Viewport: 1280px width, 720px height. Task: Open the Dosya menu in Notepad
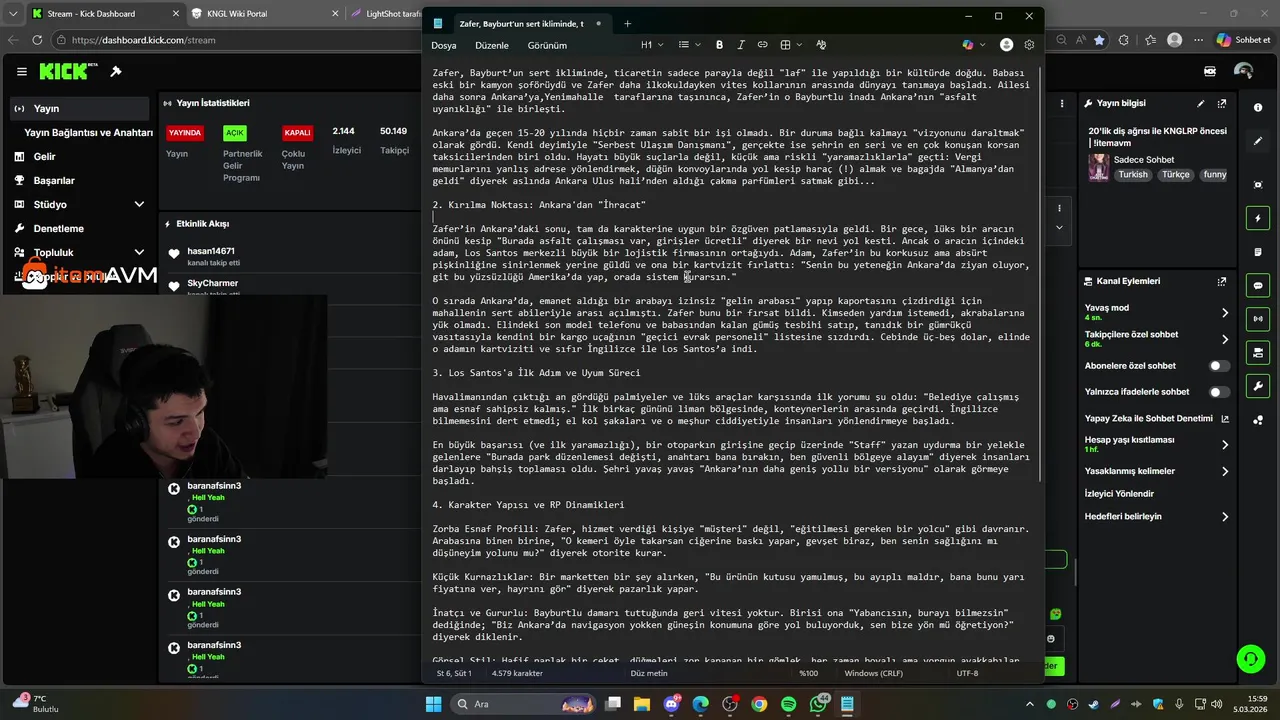(x=444, y=45)
